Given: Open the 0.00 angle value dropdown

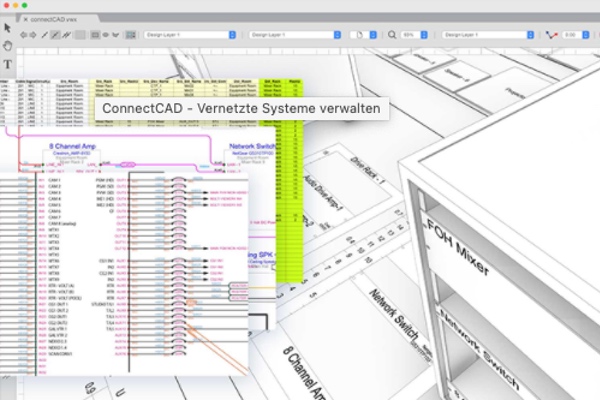Looking at the screenshot, I should [x=576, y=35].
